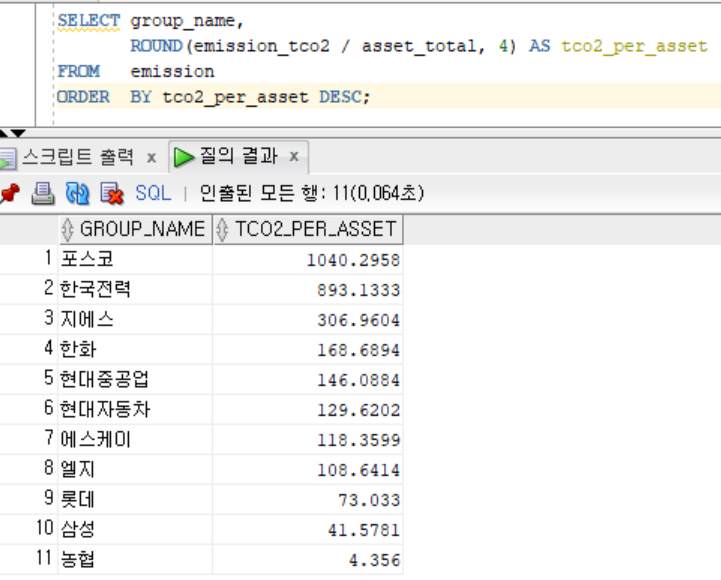
Task: Select the 한국전력 cell
Action: click(136, 289)
